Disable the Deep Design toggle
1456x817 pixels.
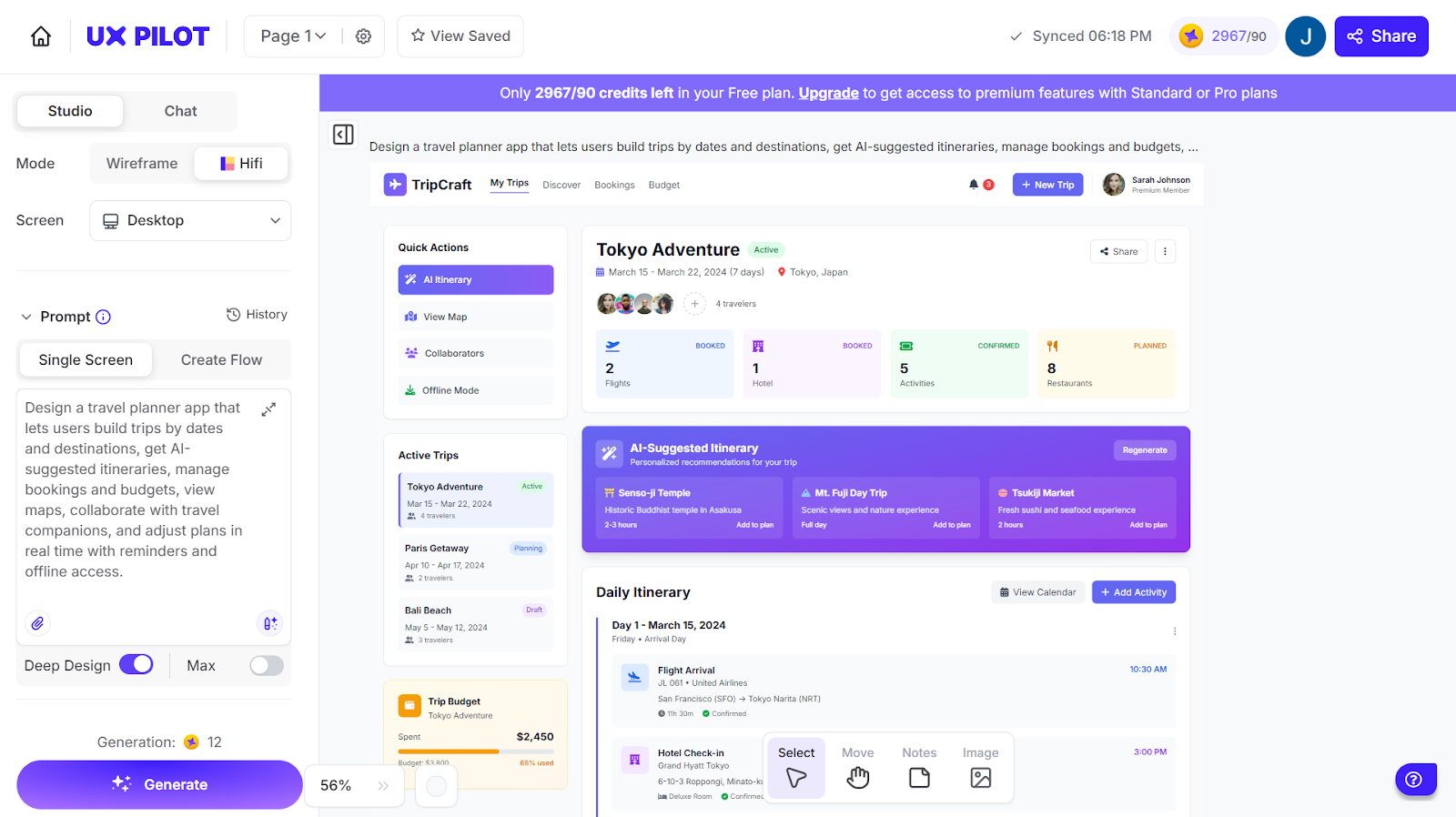pyautogui.click(x=136, y=665)
